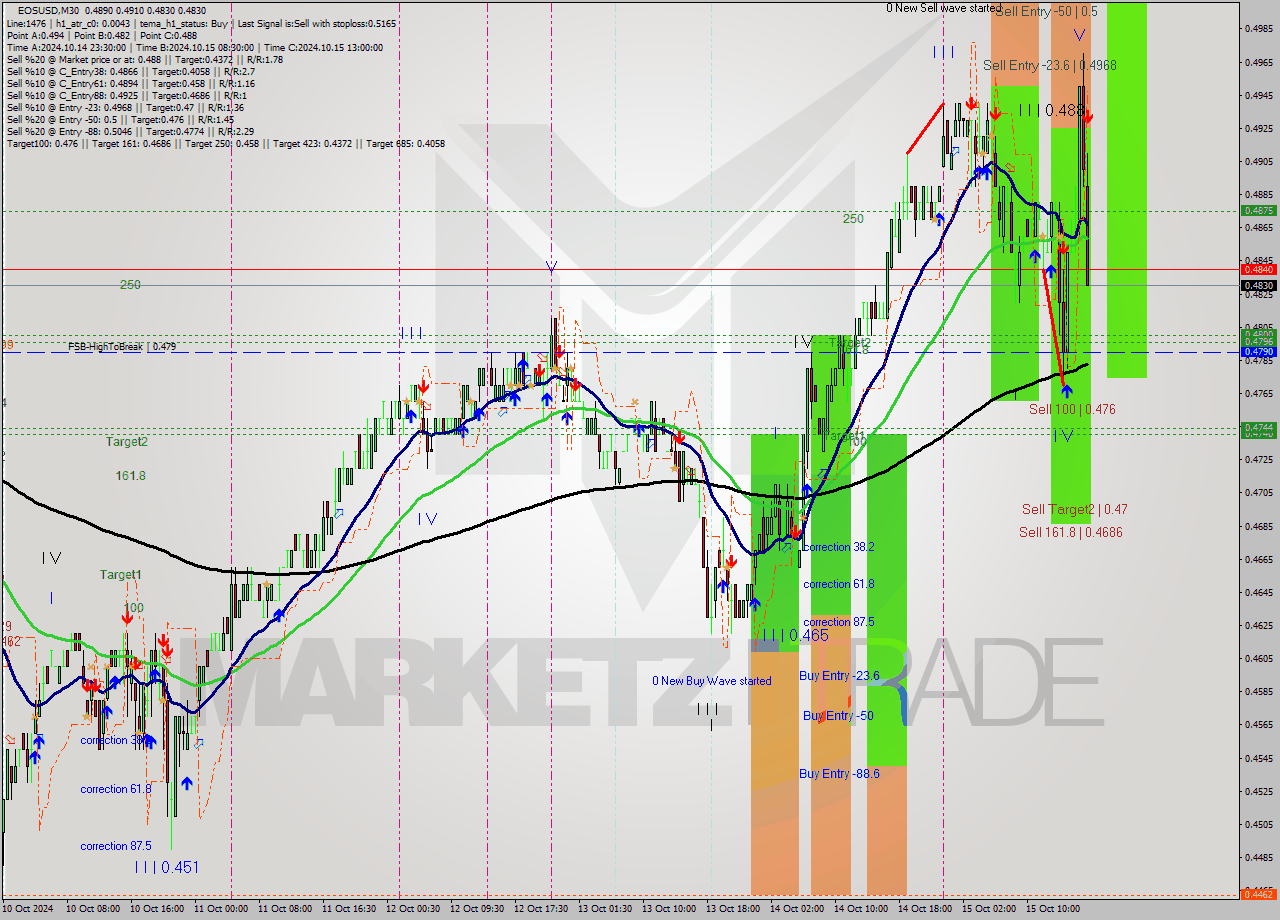Click the '14 Oct 18:00' time axis label

coord(924,909)
